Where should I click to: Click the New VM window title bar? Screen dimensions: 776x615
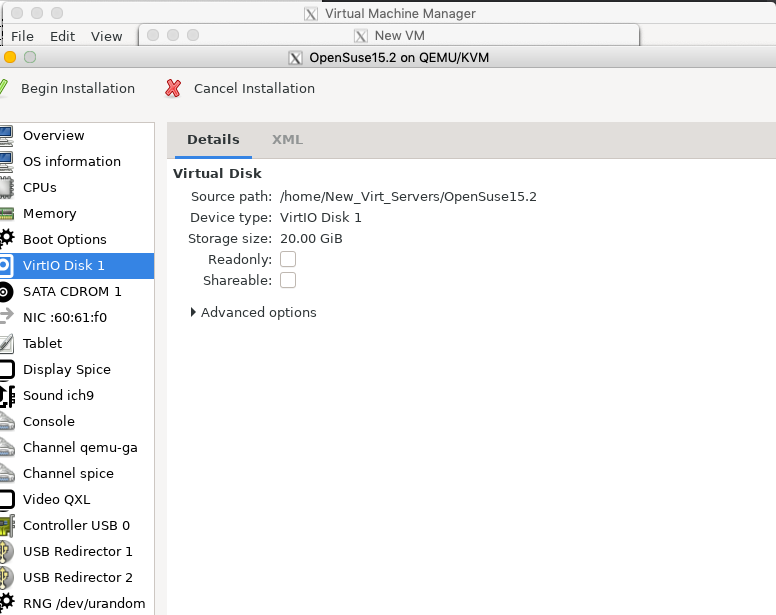click(389, 36)
